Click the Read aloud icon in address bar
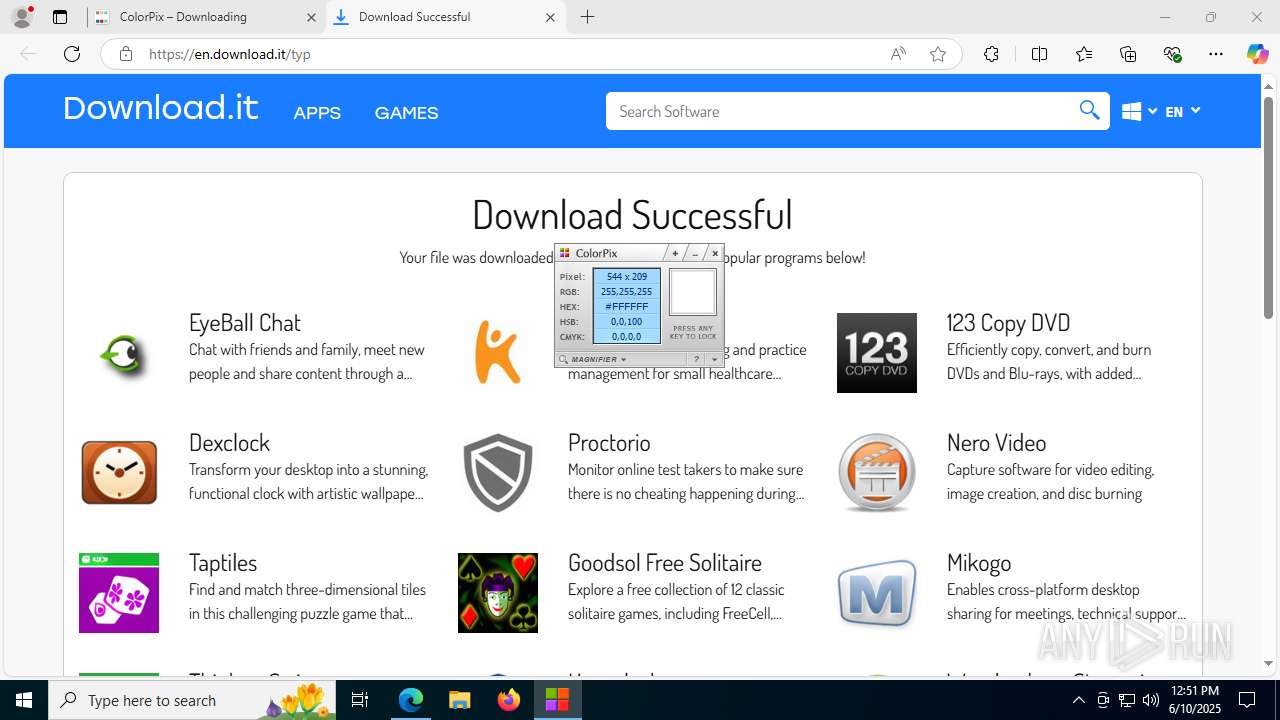Screen dimensions: 1280x720 [898, 54]
